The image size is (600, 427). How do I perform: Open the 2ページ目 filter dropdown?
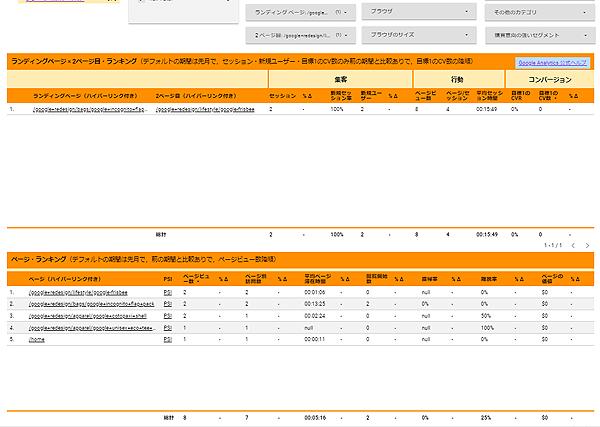(x=301, y=35)
